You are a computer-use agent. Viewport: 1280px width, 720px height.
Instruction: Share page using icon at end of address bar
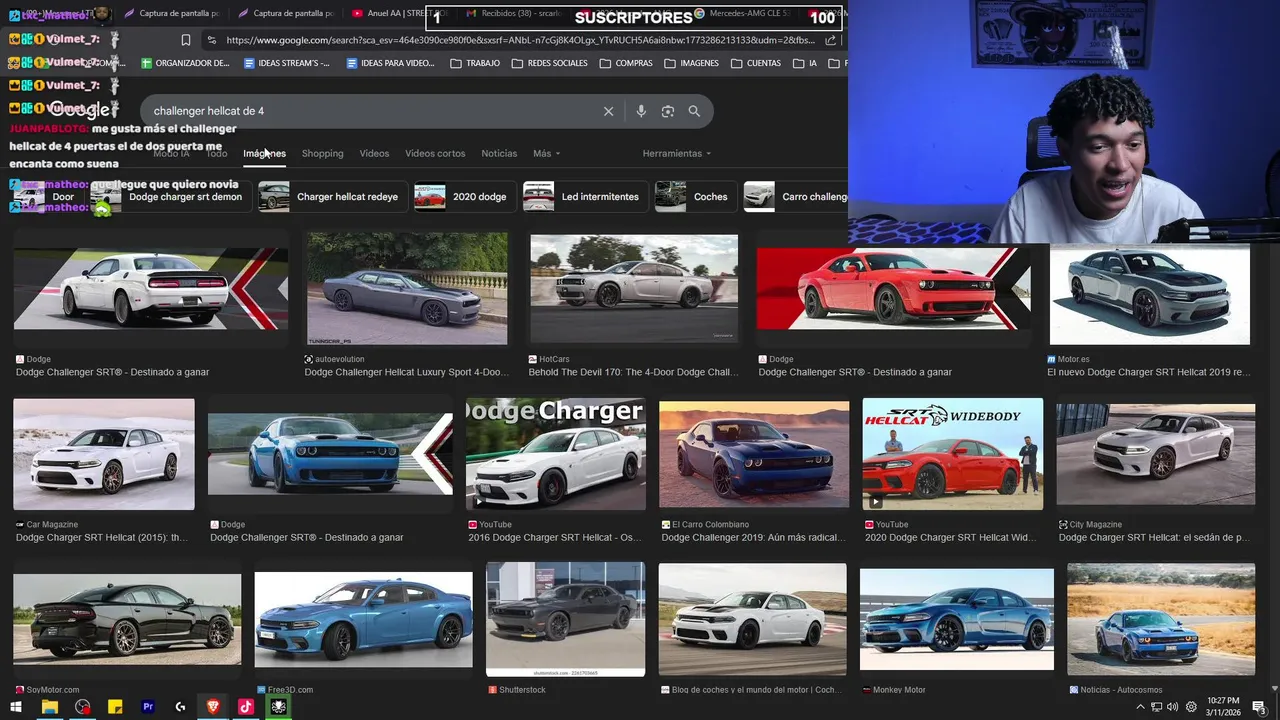pyautogui.click(x=831, y=40)
